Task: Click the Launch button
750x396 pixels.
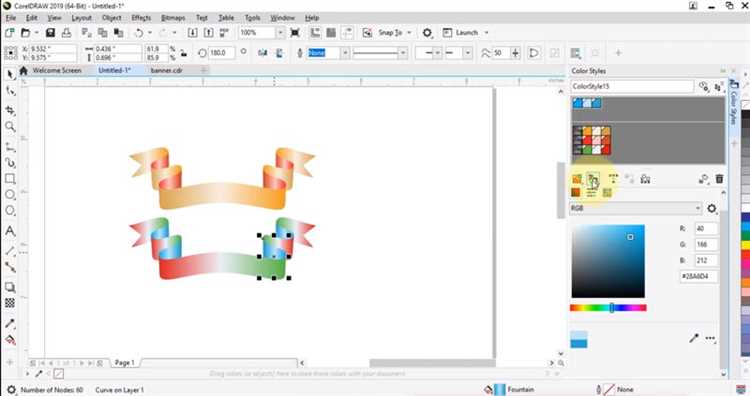Action: (461, 33)
